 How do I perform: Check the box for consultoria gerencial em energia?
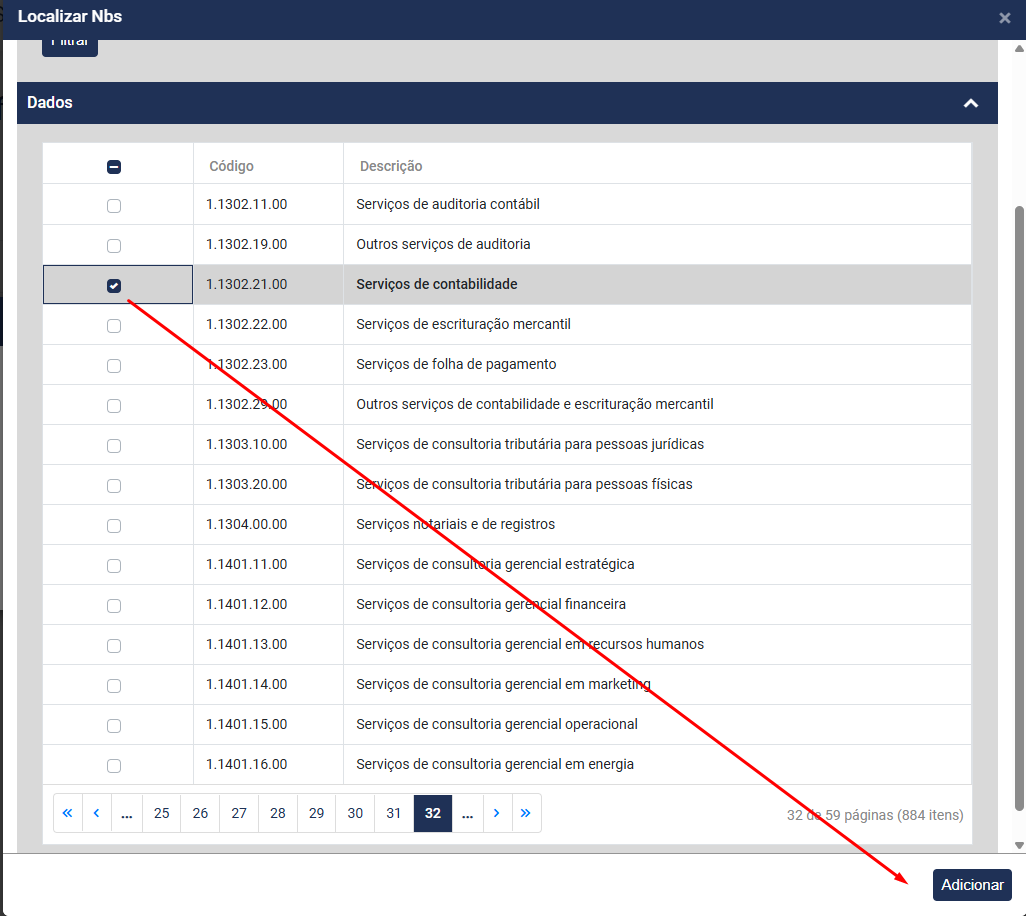click(x=114, y=766)
